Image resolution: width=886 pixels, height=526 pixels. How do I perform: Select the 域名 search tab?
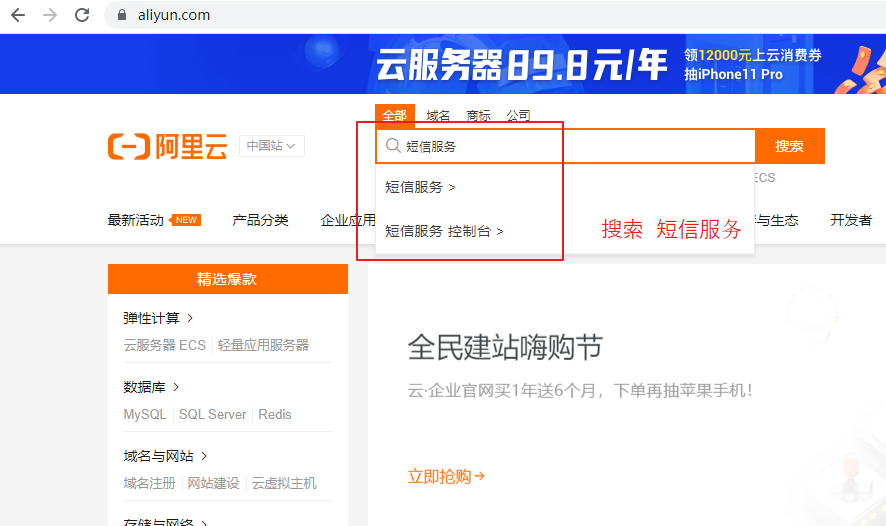tap(438, 116)
